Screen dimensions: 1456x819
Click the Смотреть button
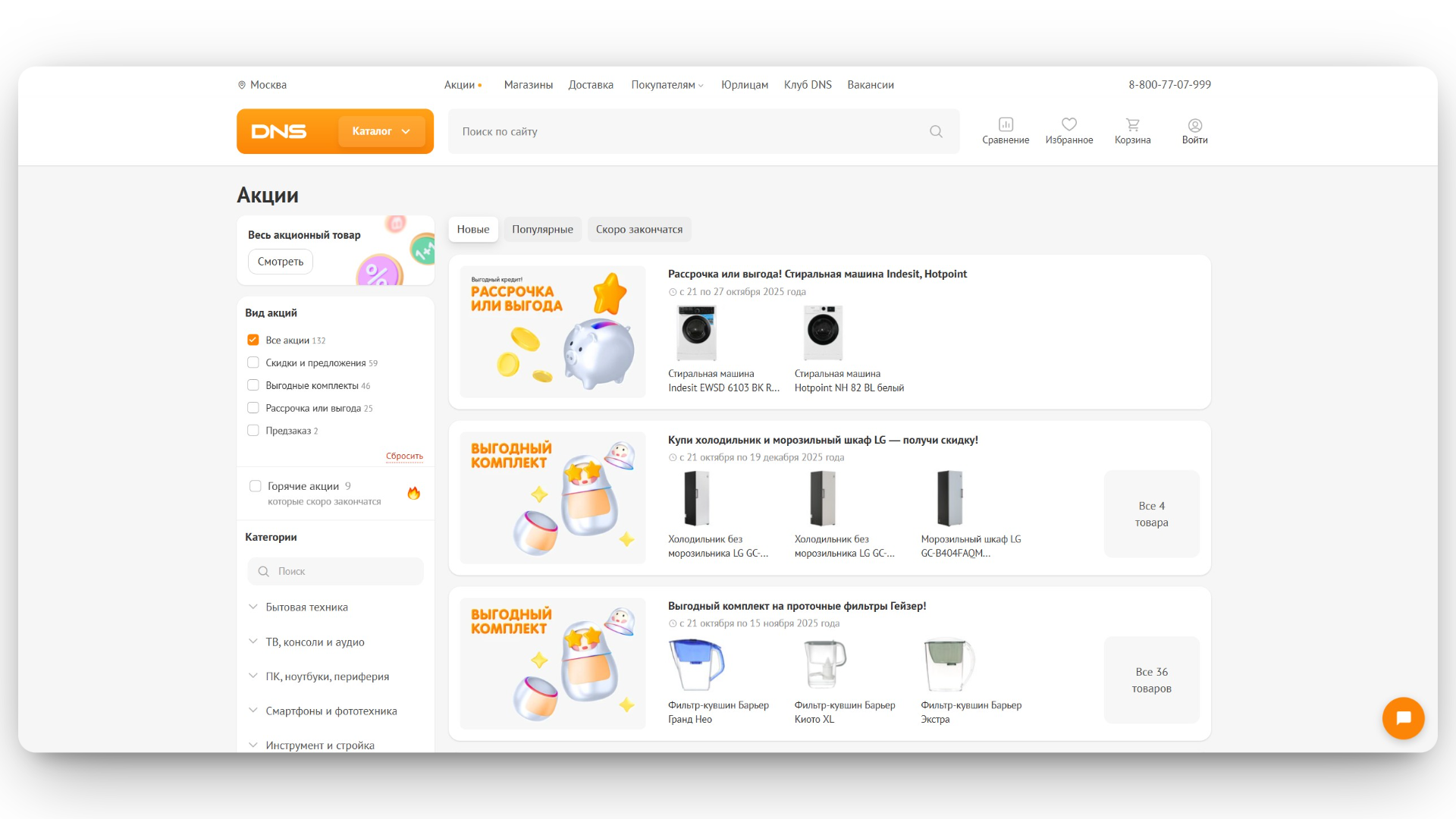[281, 262]
